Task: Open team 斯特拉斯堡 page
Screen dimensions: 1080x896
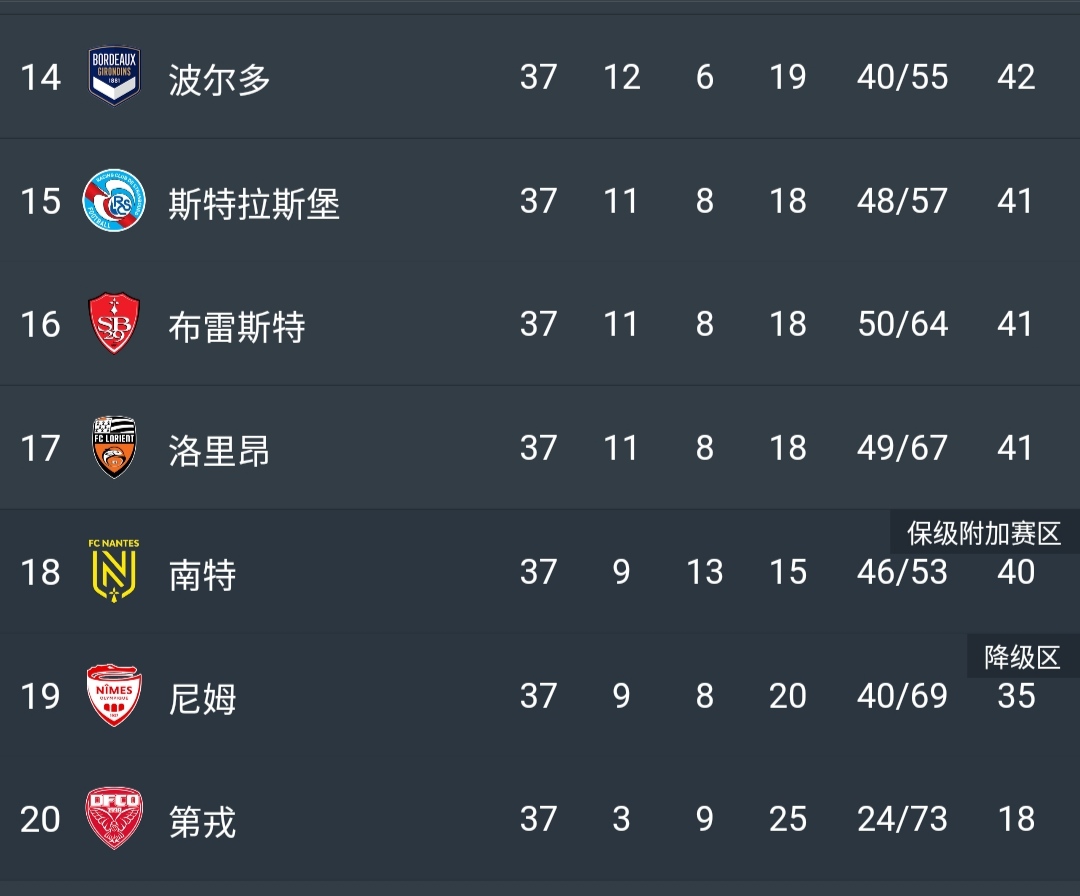Action: pos(254,203)
